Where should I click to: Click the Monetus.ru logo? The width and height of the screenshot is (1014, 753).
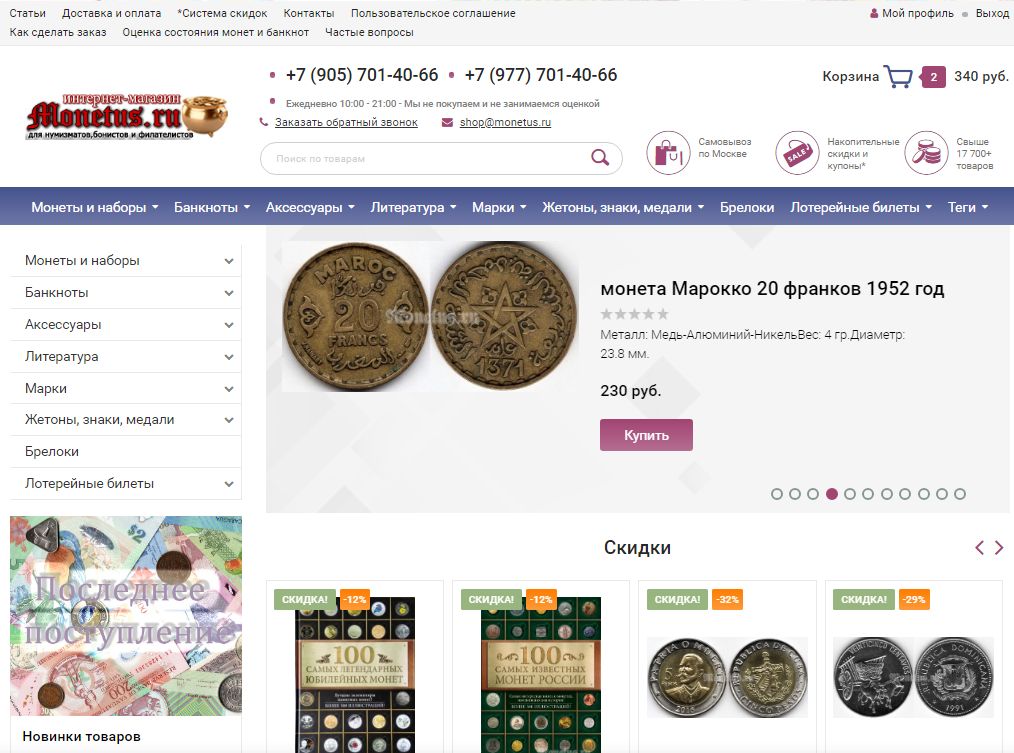point(127,116)
